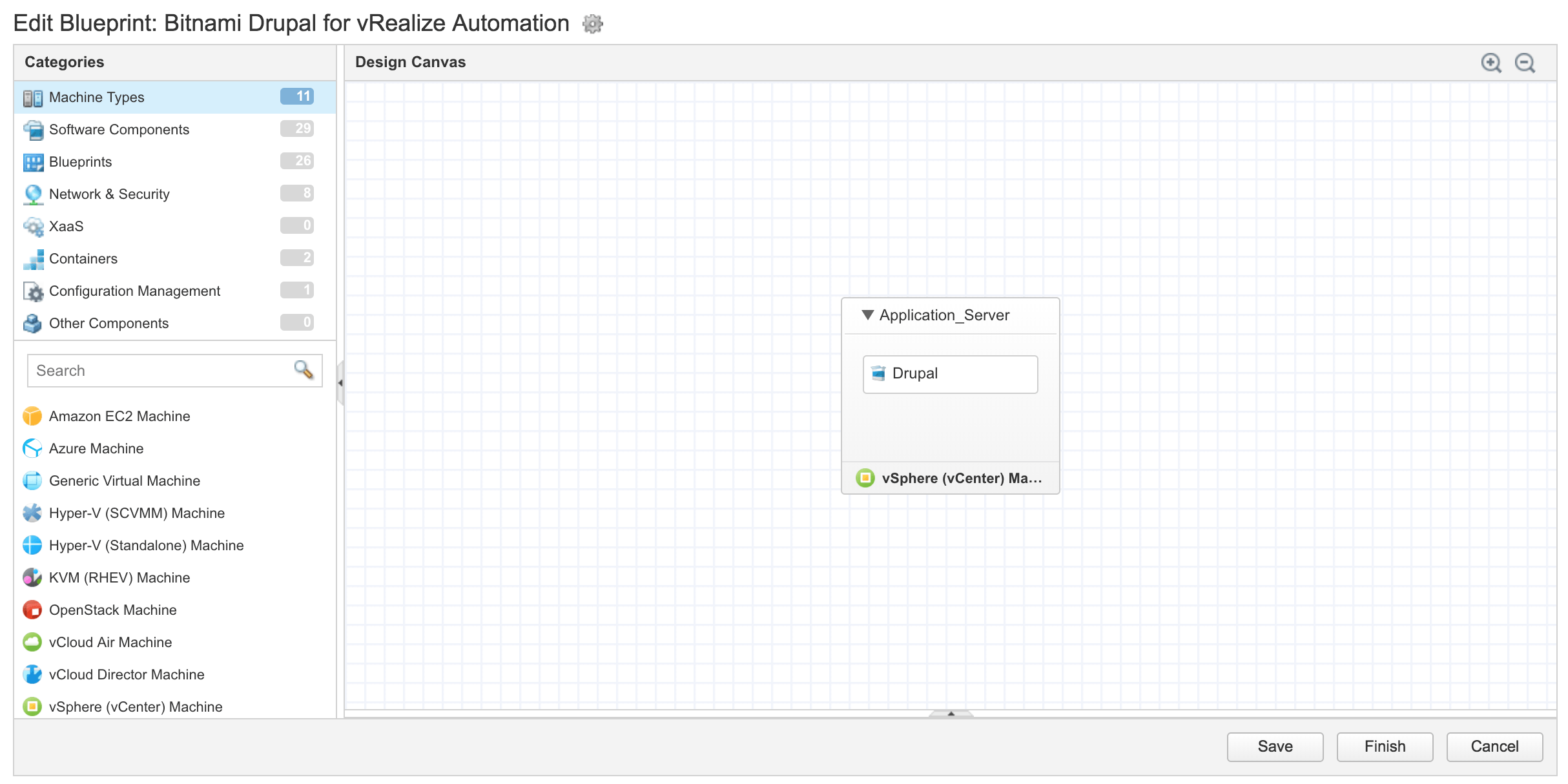The image size is (1568, 784).
Task: Click the 'OpenStack Machine' list entry
Action: point(113,610)
